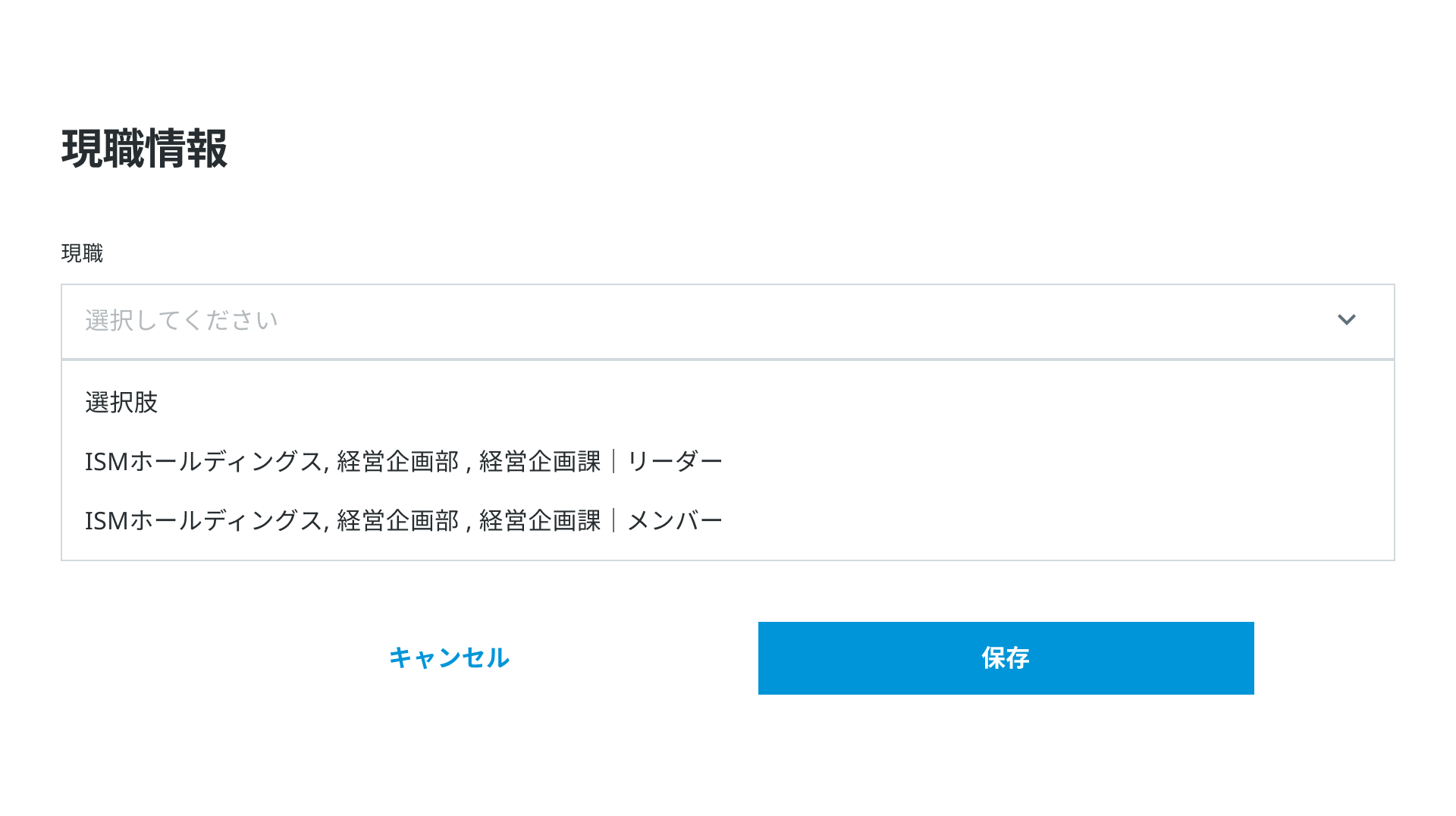
Task: Click the 現職情報 heading
Action: 144,149
